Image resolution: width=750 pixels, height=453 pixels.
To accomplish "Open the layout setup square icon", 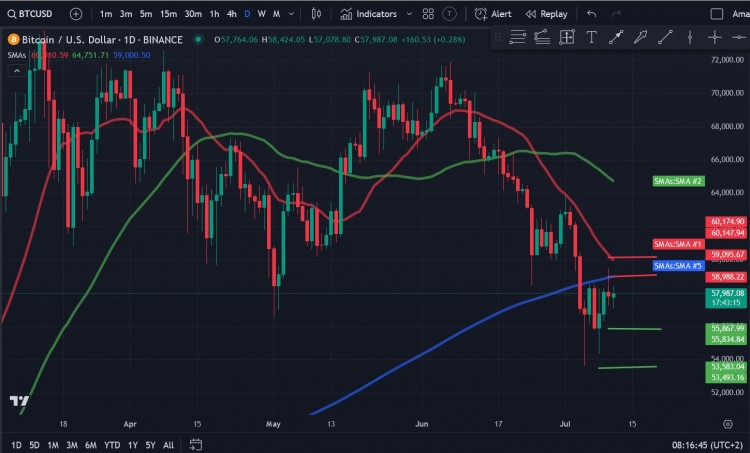I will [x=717, y=14].
